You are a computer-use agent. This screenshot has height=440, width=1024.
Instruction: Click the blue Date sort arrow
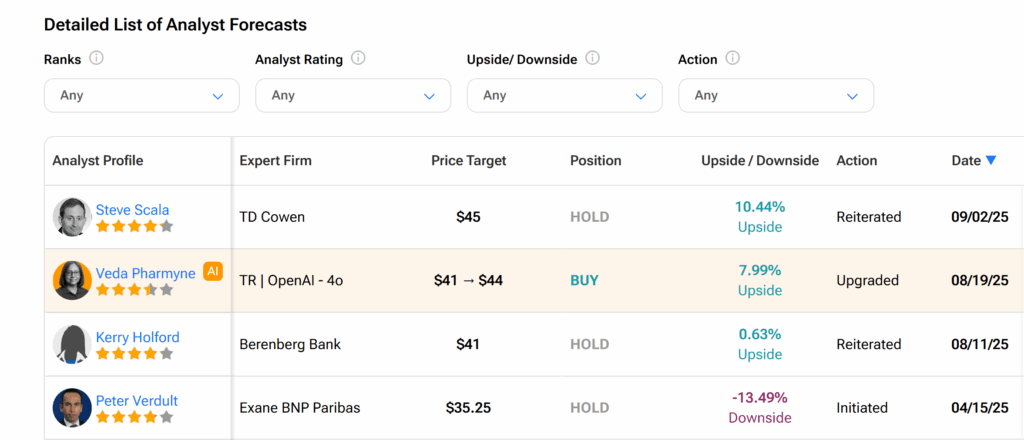(991, 161)
